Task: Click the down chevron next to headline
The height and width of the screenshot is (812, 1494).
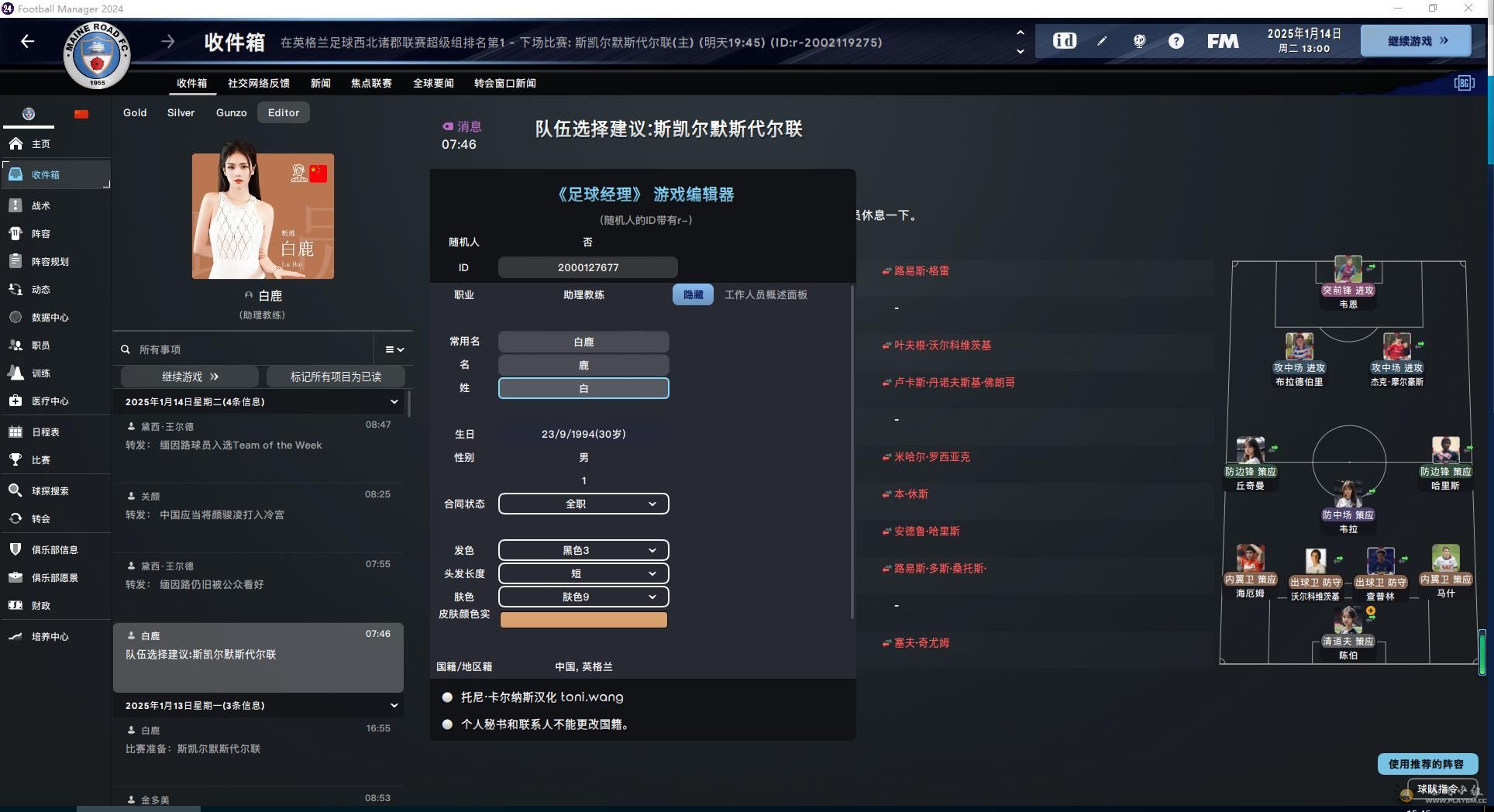Action: [1020, 51]
